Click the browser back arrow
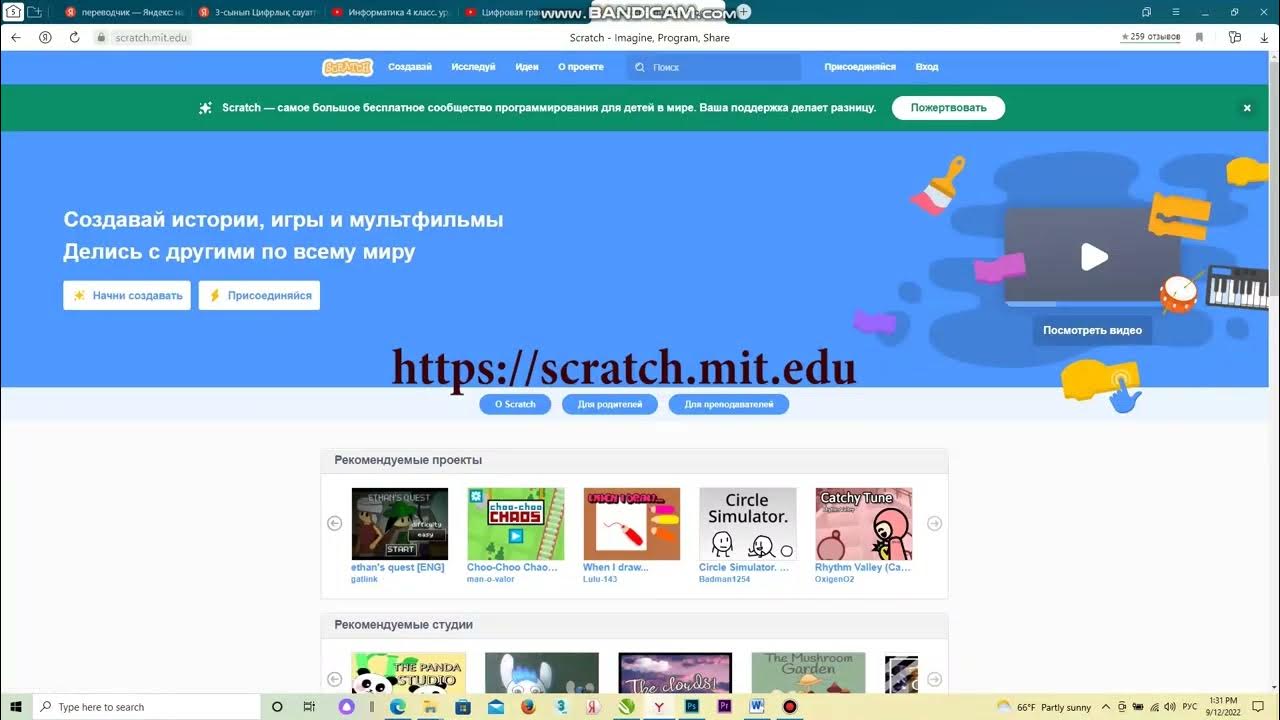 point(16,37)
